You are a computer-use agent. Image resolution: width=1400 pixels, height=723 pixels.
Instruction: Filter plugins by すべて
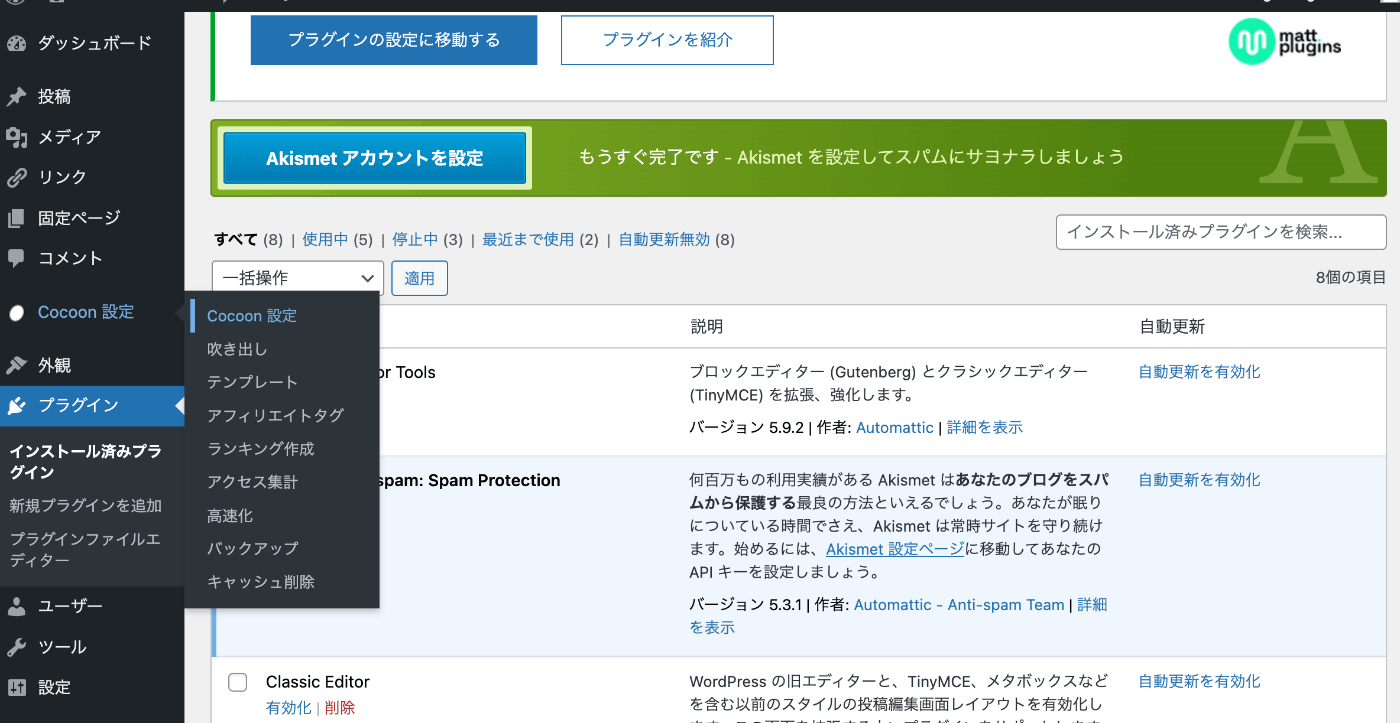point(235,240)
